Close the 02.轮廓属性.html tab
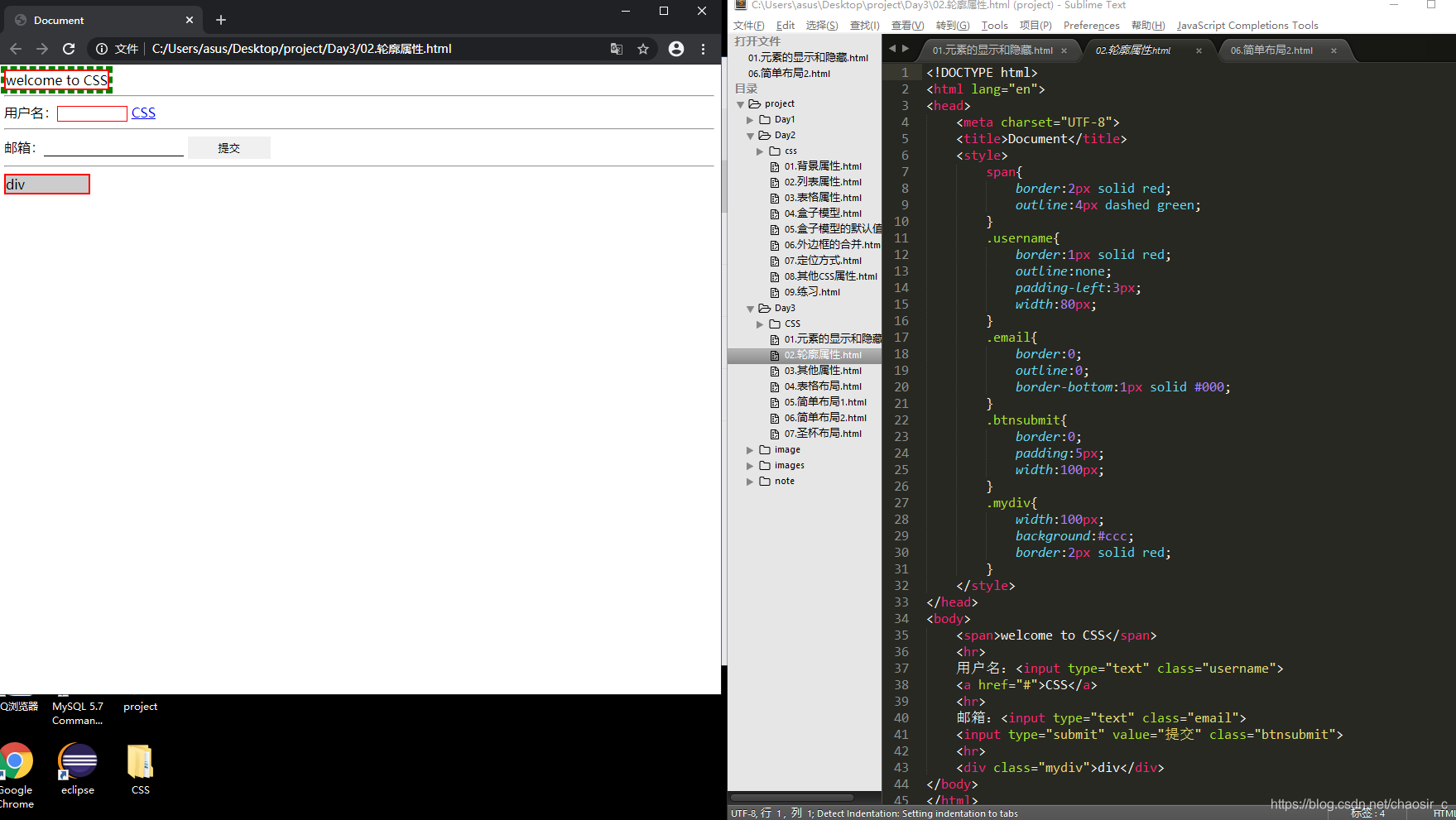1456x820 pixels. coord(1199,50)
